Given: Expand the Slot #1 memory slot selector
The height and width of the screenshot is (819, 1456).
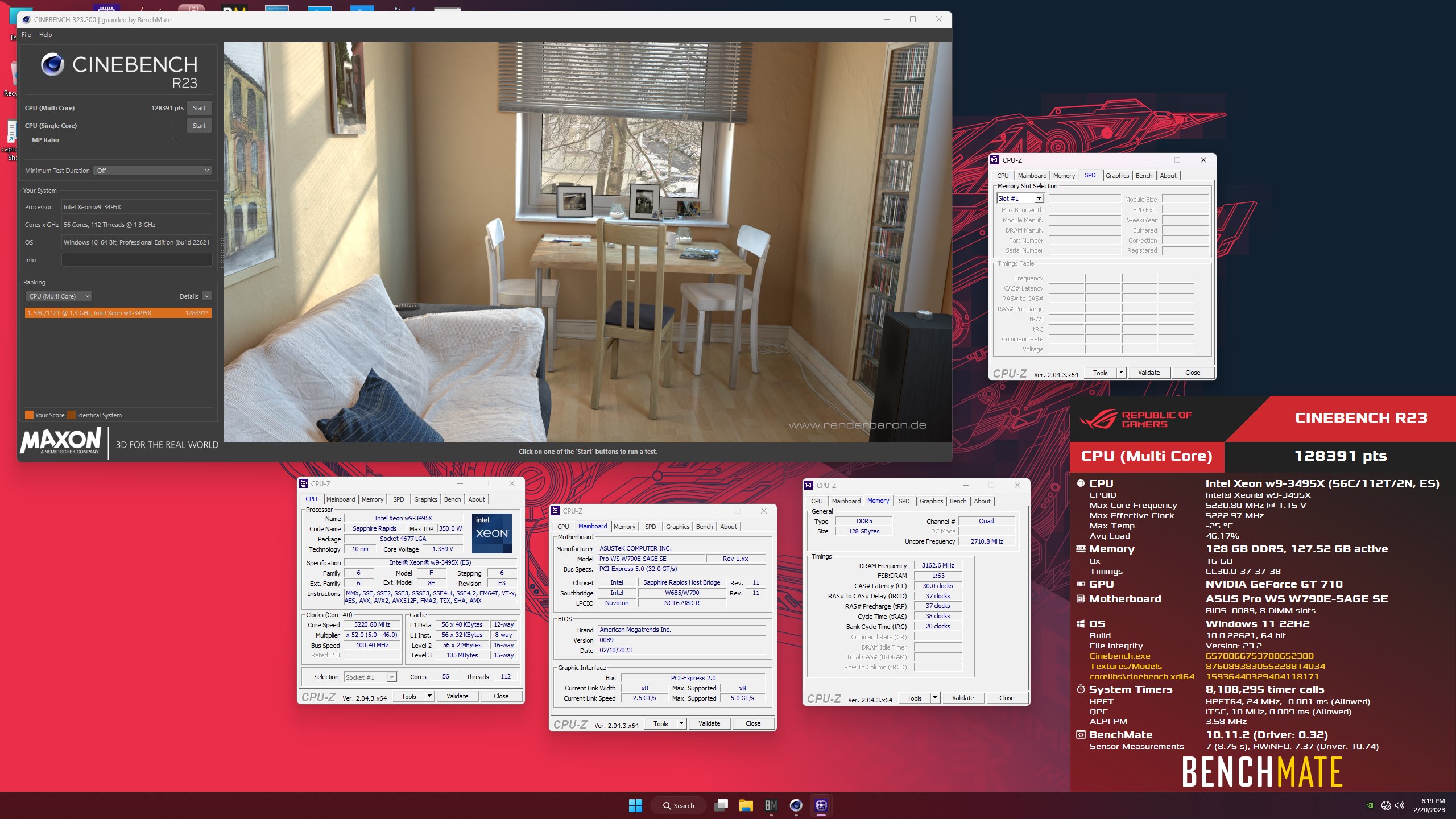Looking at the screenshot, I should 1039,198.
